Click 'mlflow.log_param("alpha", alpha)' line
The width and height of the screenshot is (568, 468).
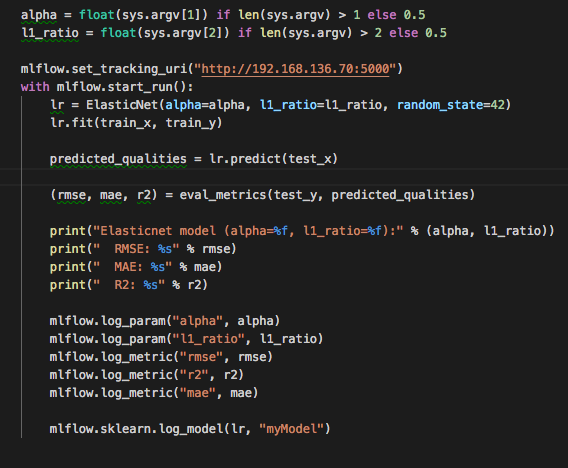pos(165,321)
